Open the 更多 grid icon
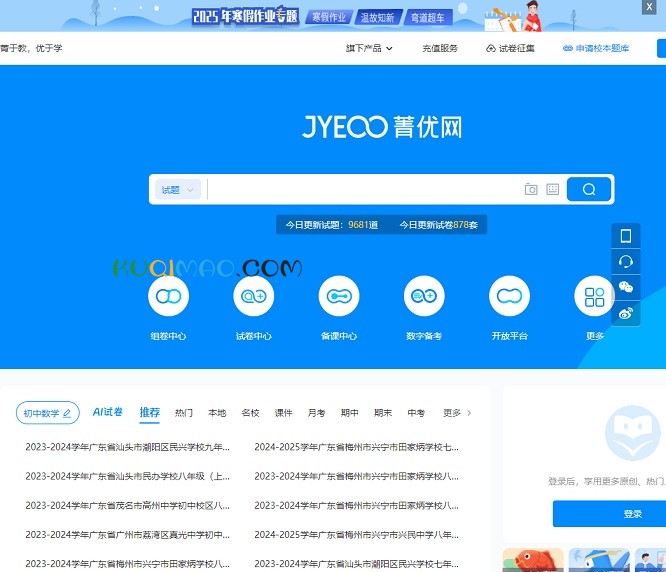Screen dimensions: 666x572 (594, 296)
